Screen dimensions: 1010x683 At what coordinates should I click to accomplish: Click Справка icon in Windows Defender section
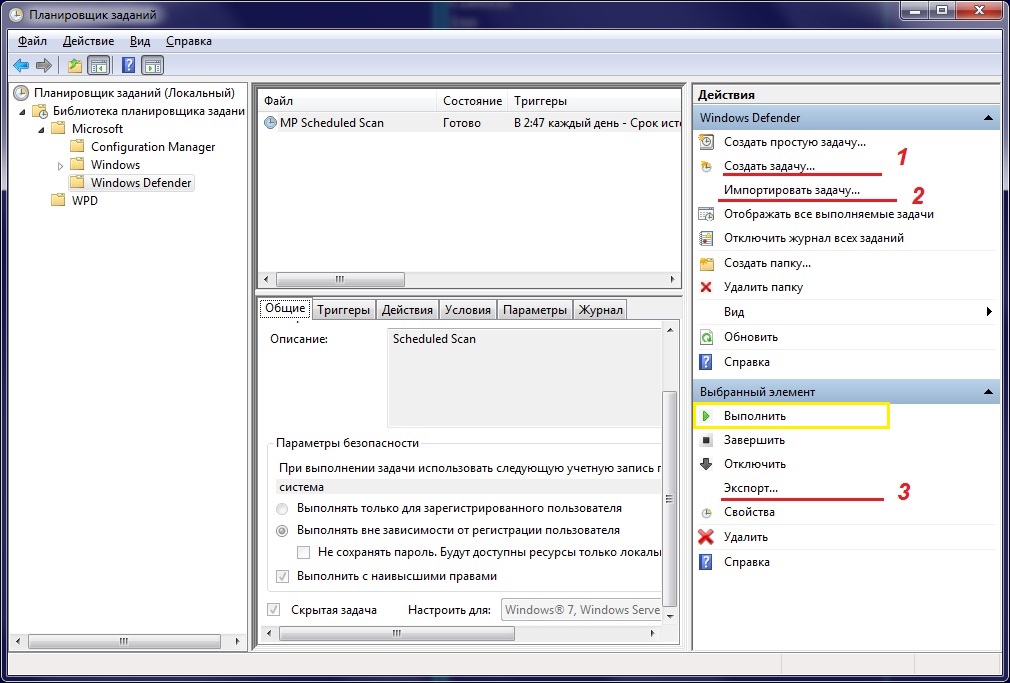pos(707,361)
